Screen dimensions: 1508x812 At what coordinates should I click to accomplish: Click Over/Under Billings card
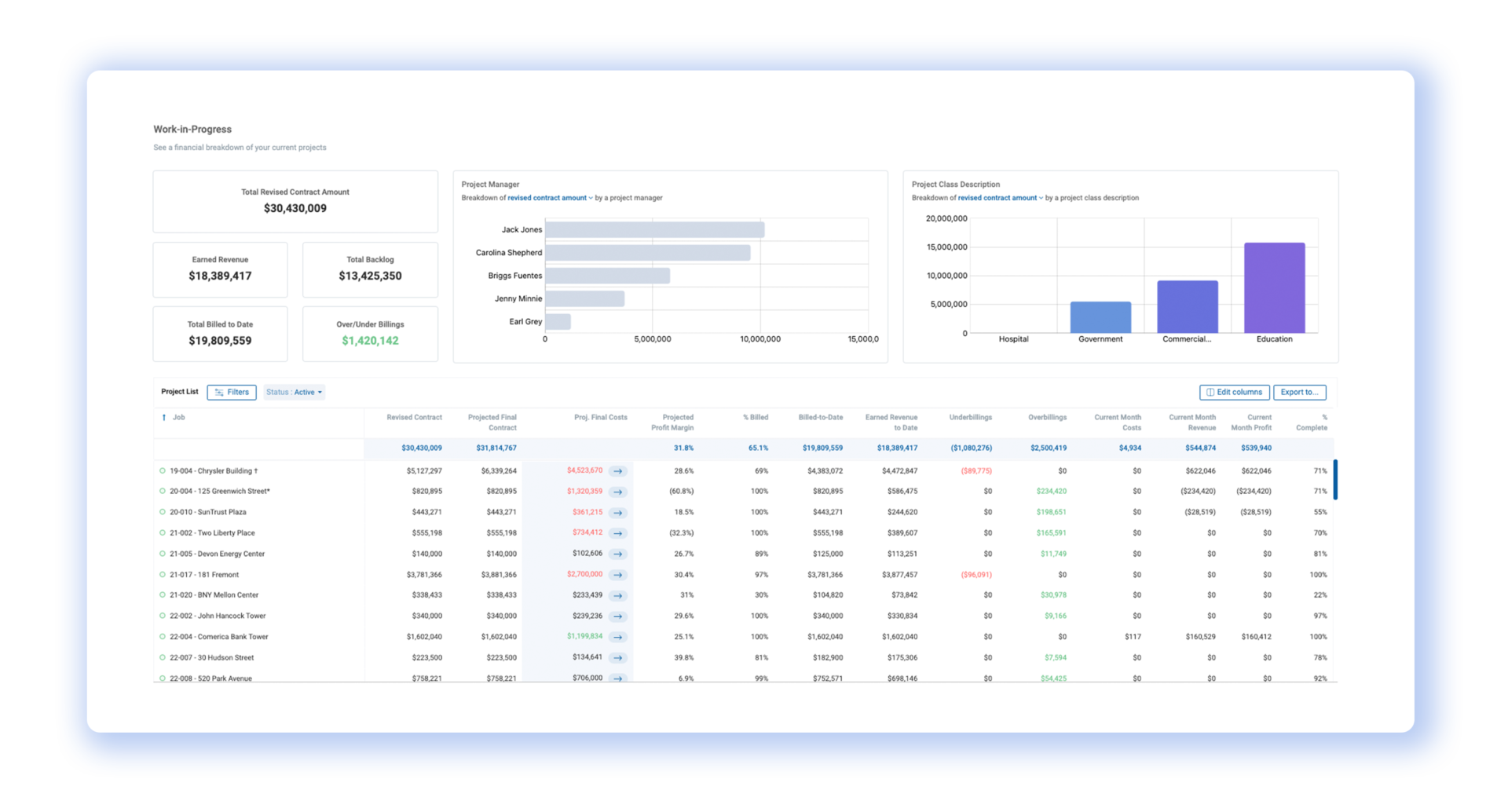[370, 334]
